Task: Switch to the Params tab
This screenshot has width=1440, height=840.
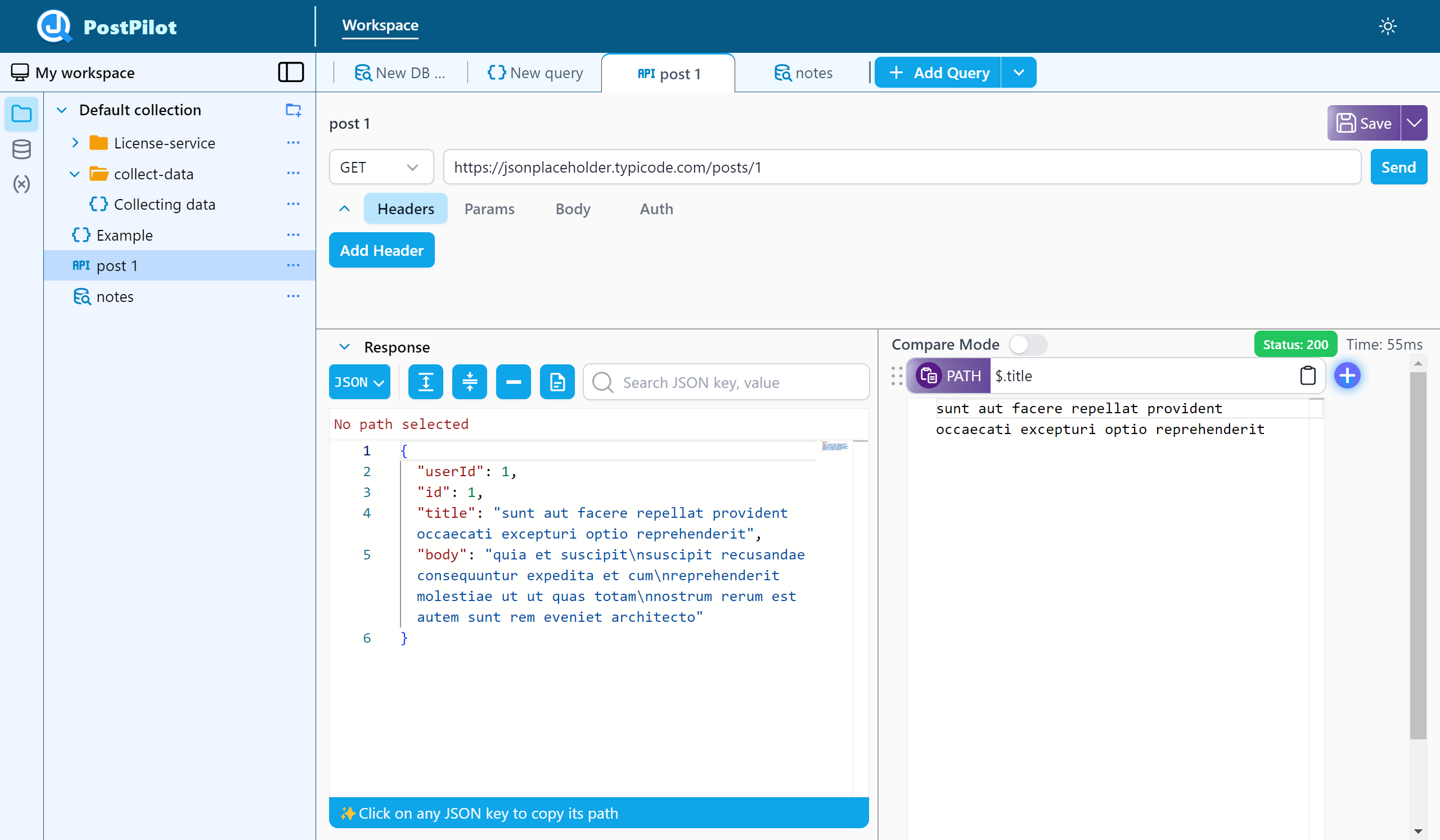Action: pos(489,209)
